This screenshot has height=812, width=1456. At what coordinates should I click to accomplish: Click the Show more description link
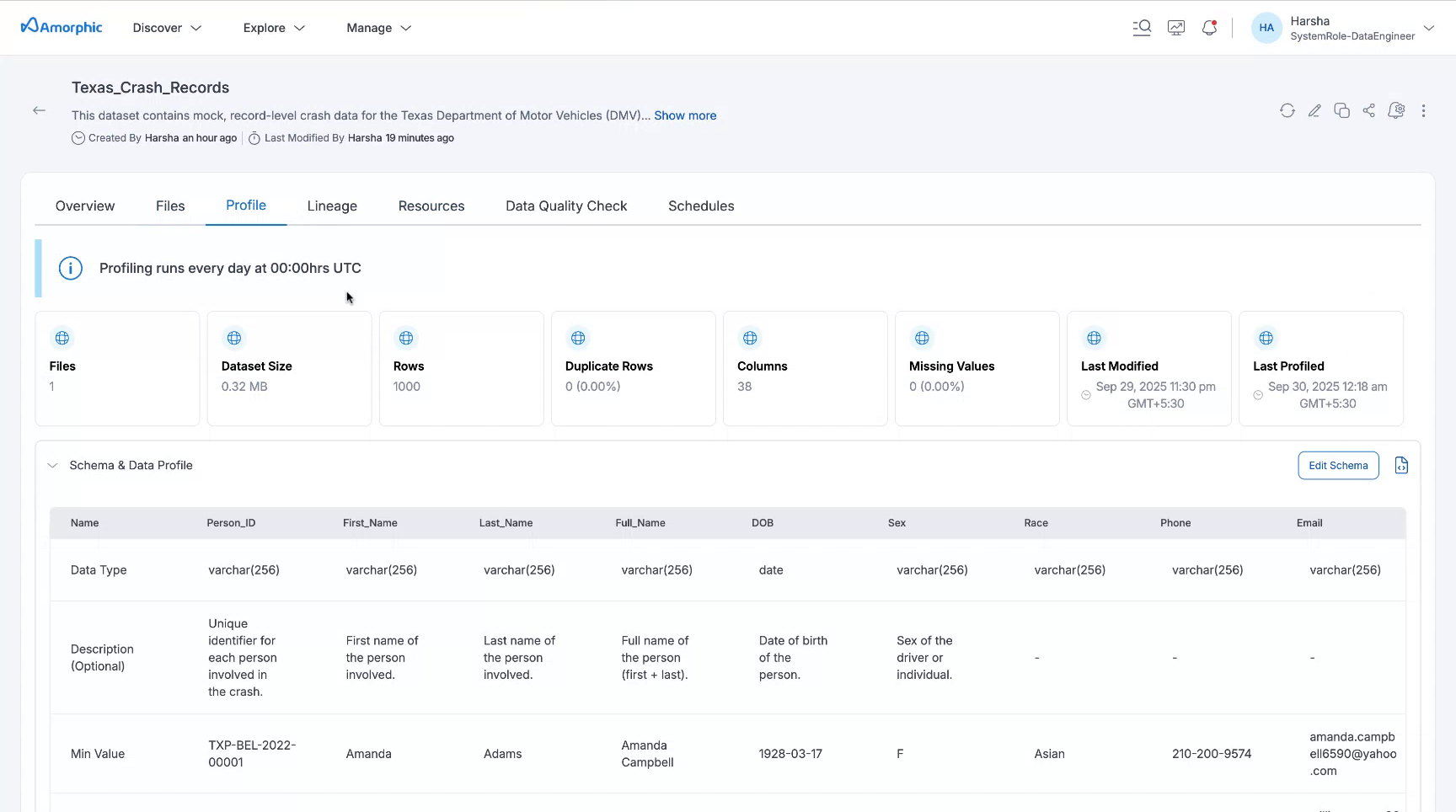(x=685, y=115)
